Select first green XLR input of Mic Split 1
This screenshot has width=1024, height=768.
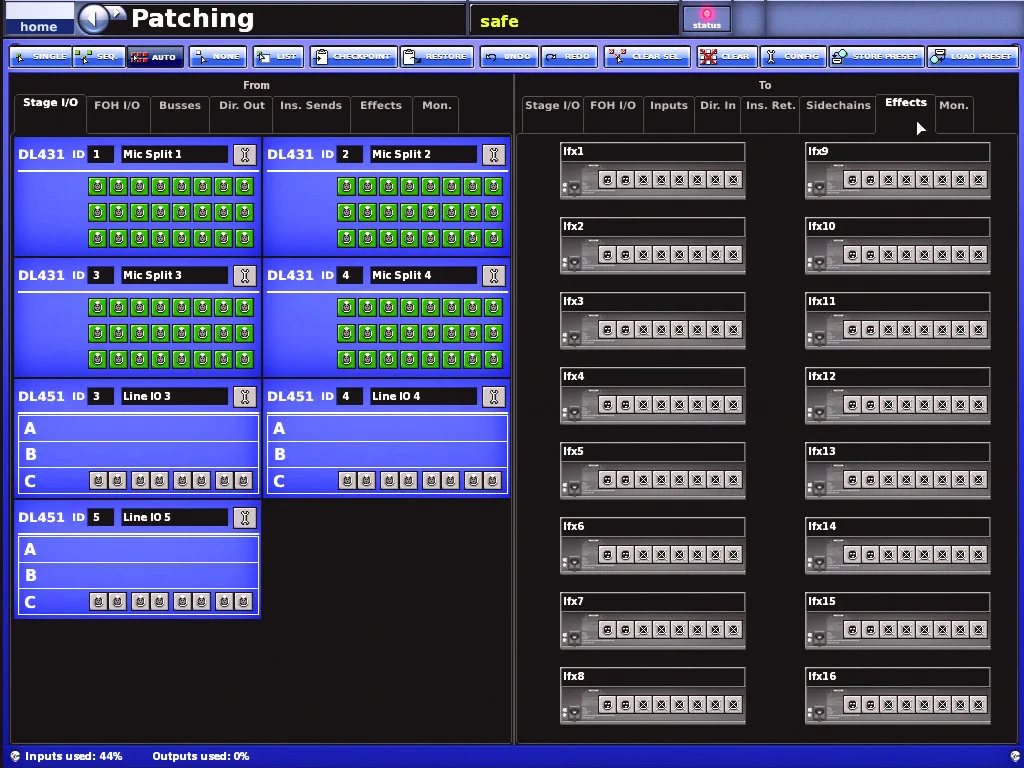[x=97, y=186]
